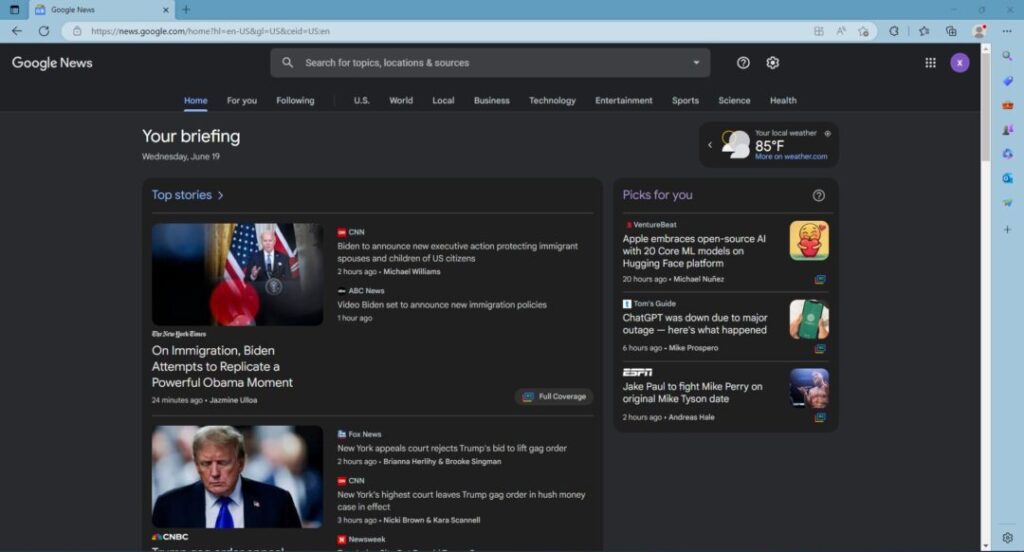Open the purple account avatar

(959, 63)
